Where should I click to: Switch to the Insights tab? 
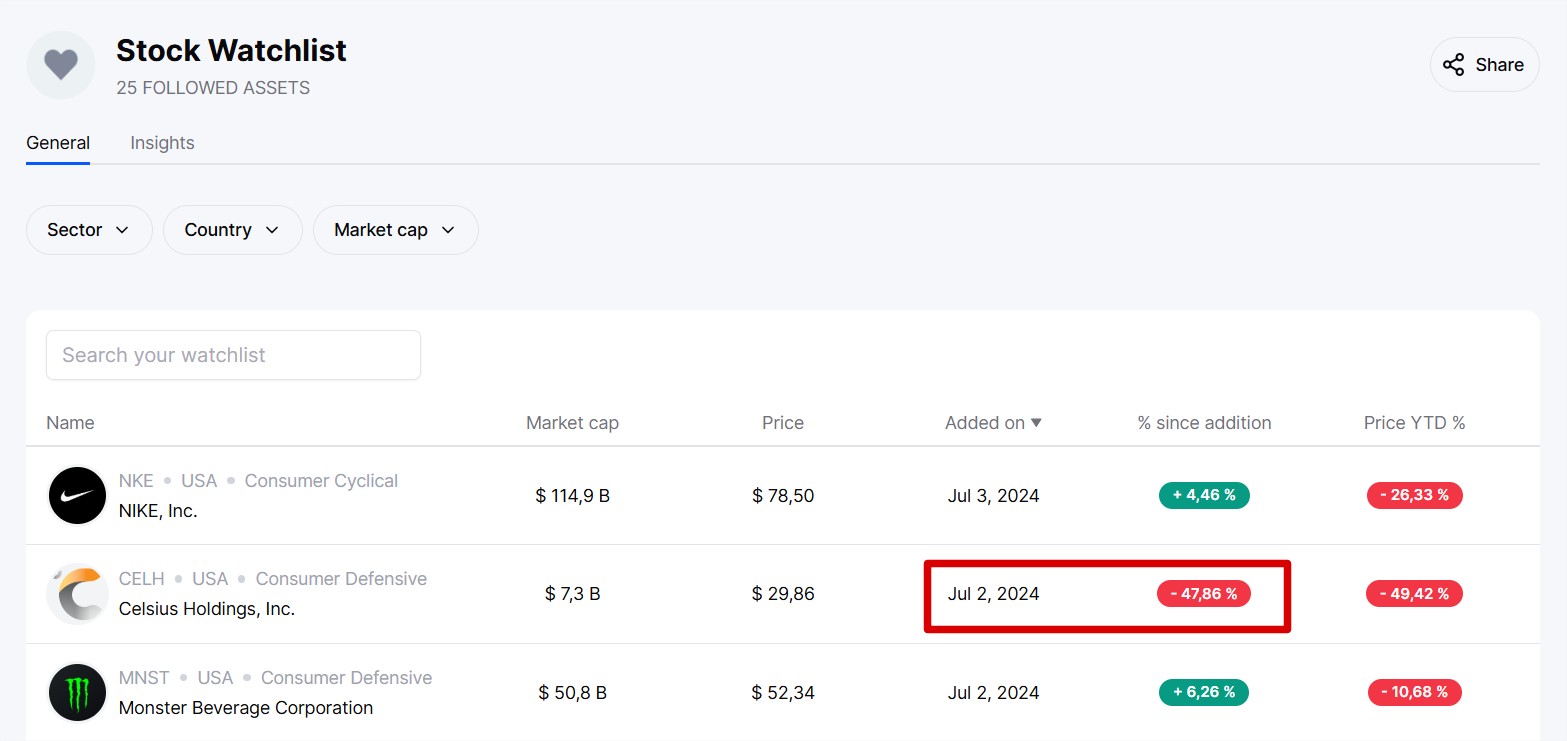[x=162, y=143]
